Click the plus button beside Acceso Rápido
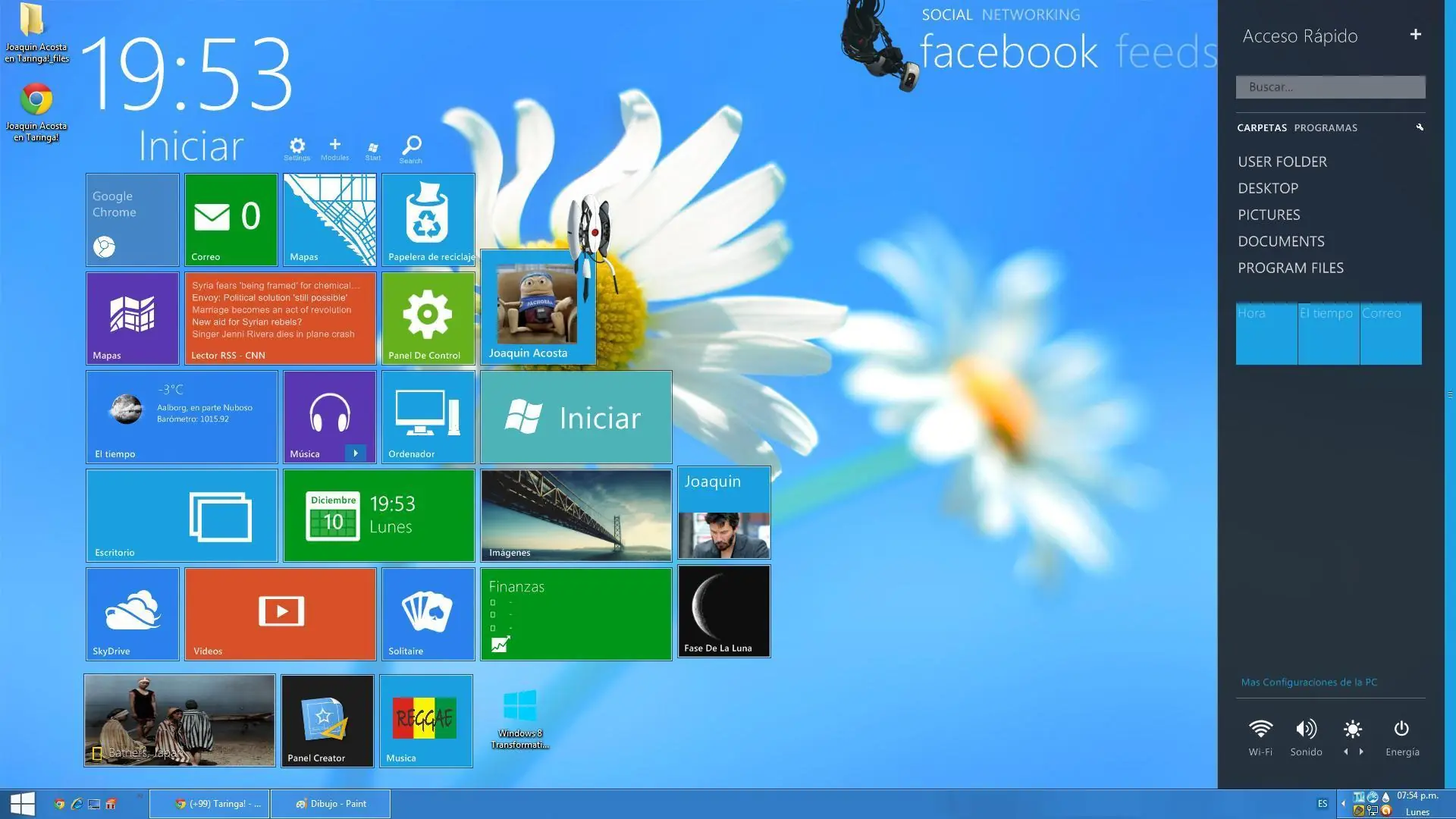The height and width of the screenshot is (819, 1456). tap(1415, 34)
